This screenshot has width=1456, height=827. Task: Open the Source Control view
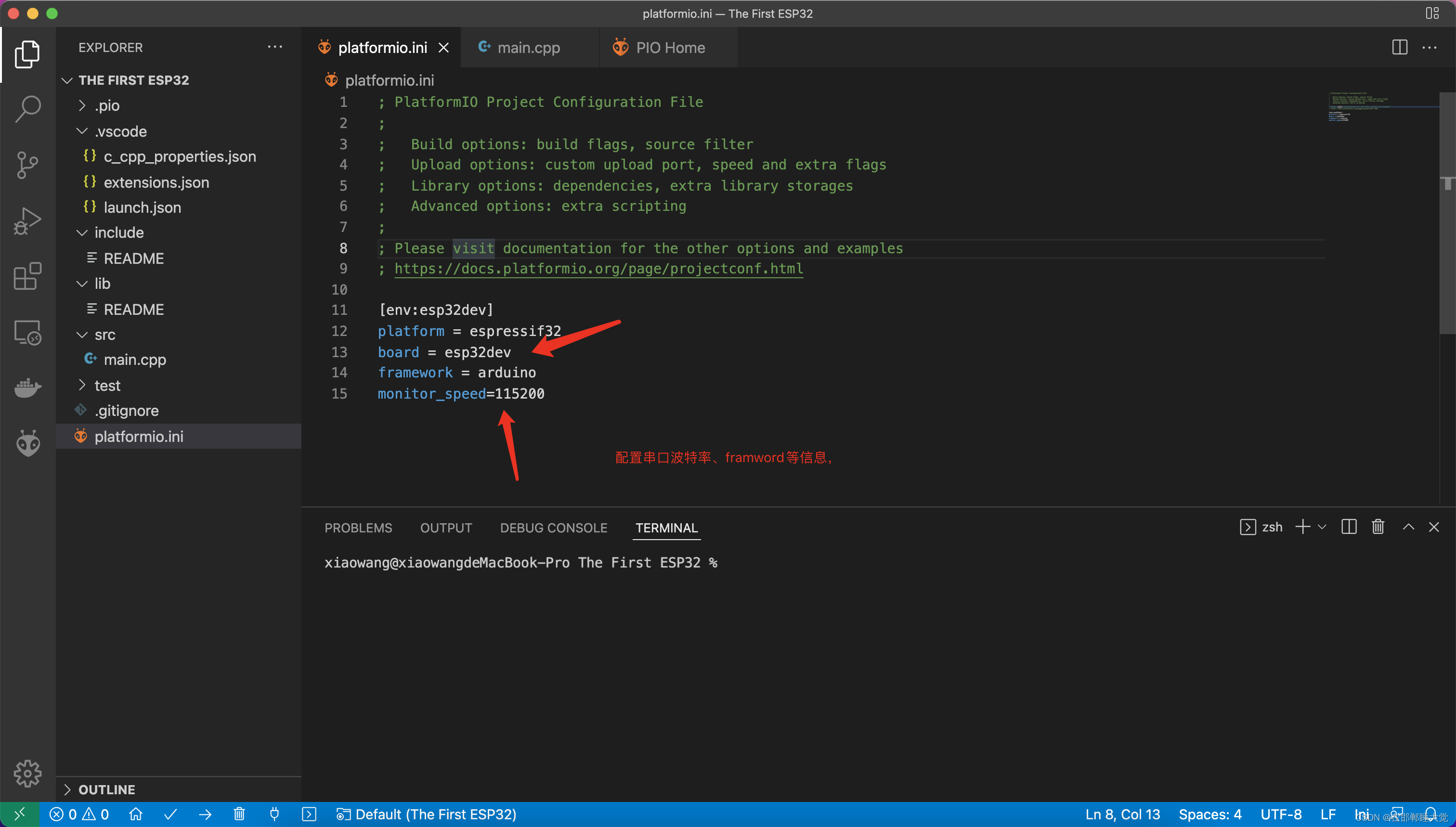(27, 165)
